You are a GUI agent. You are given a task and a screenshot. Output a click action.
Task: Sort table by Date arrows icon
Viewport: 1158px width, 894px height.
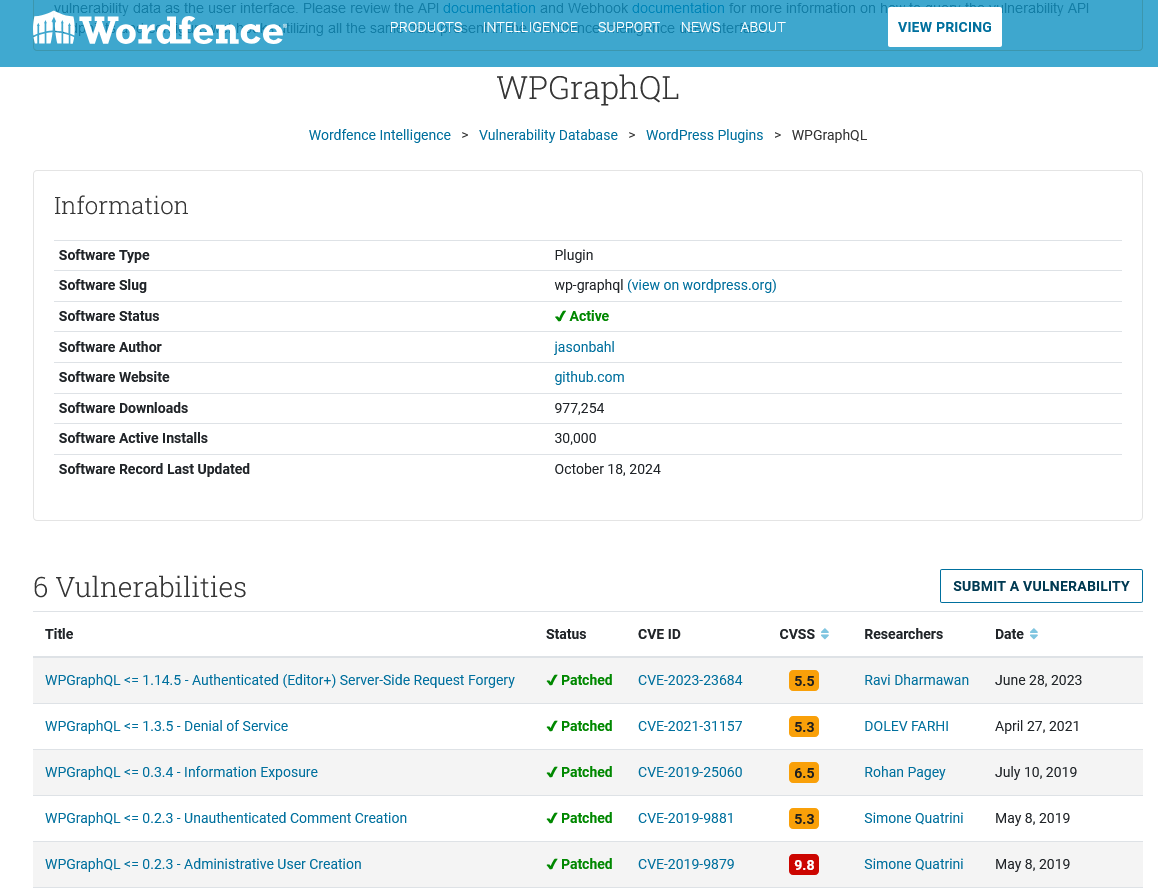pos(1034,634)
